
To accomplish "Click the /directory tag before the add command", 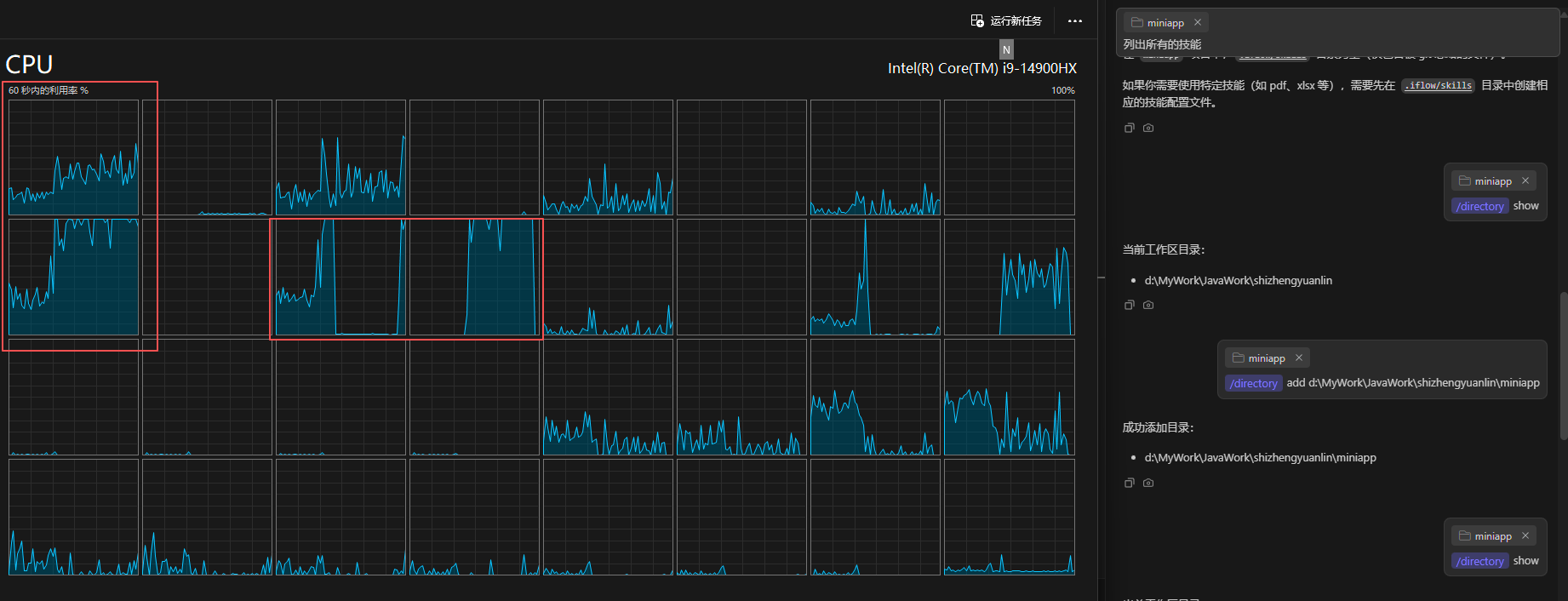I will pos(1253,383).
